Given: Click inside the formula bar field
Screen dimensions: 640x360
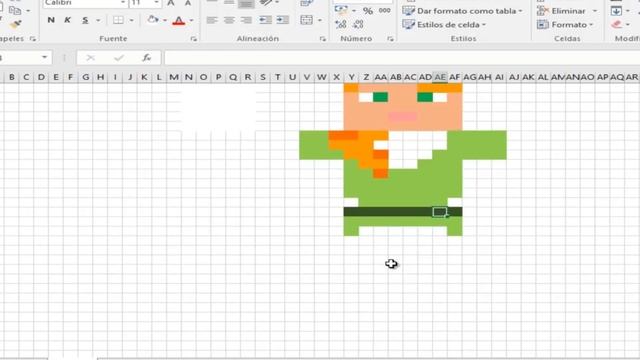Looking at the screenshot, I should pyautogui.click(x=402, y=58).
